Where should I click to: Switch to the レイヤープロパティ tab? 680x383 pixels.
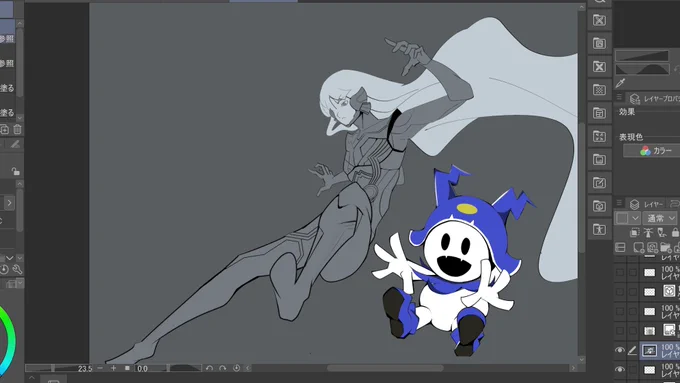pyautogui.click(x=654, y=99)
